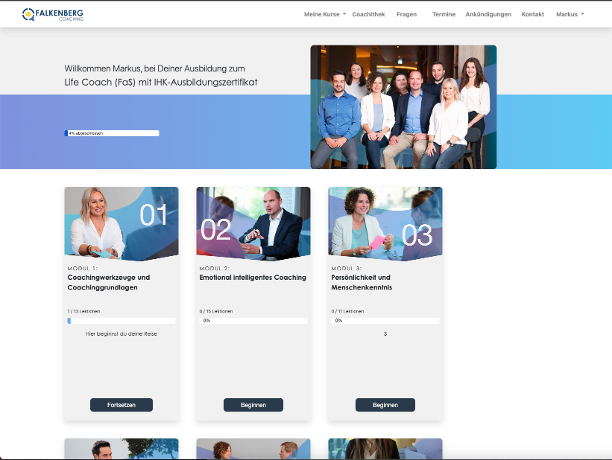Open the Coachithek menu item

368,15
